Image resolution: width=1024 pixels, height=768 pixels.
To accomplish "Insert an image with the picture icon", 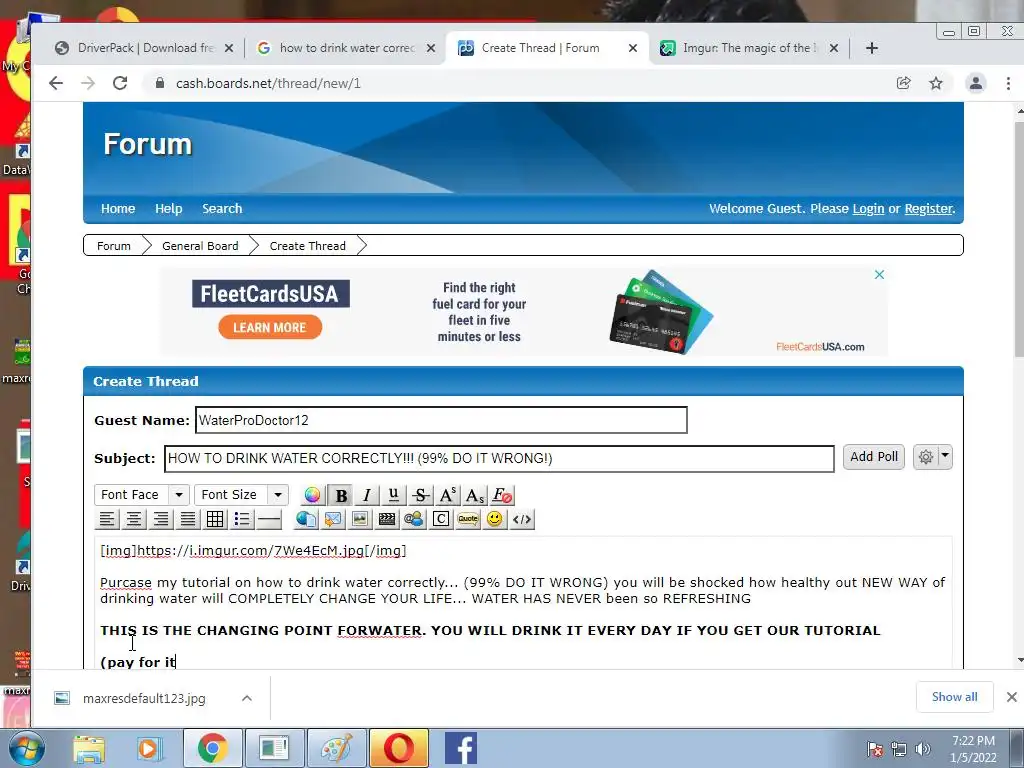I will [x=360, y=519].
